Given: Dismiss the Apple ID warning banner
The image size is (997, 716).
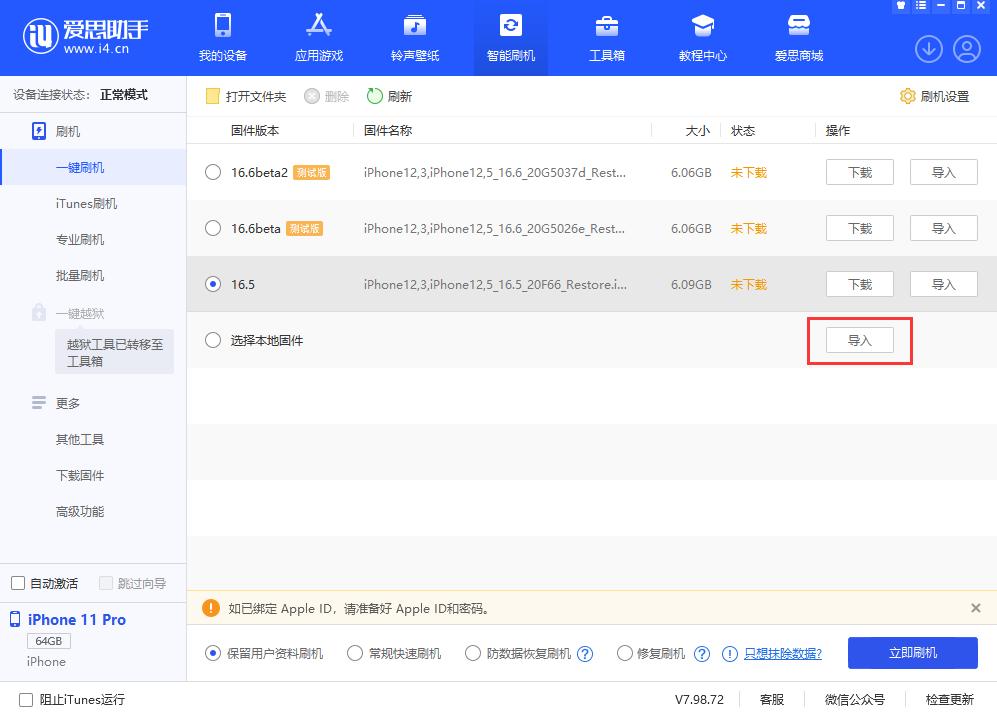Looking at the screenshot, I should (x=975, y=608).
